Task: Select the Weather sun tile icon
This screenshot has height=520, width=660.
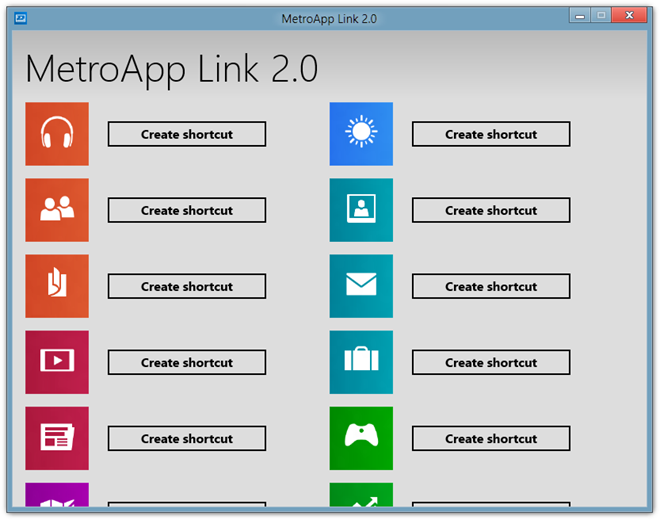Action: tap(361, 134)
